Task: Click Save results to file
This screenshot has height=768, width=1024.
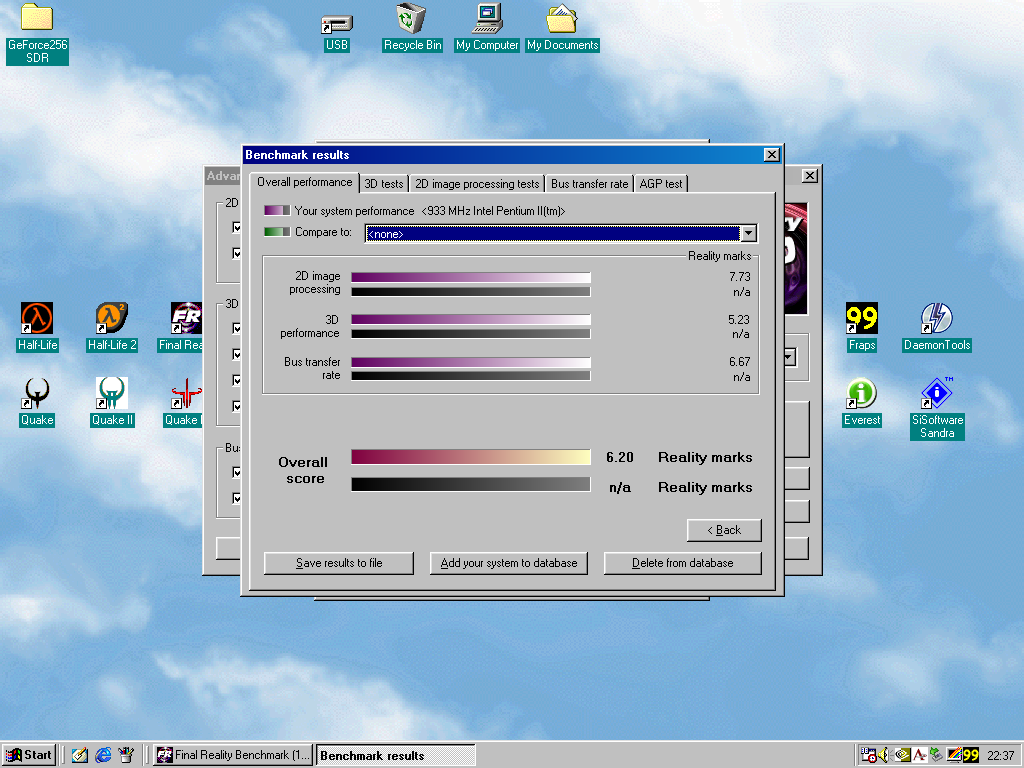Action: point(339,563)
